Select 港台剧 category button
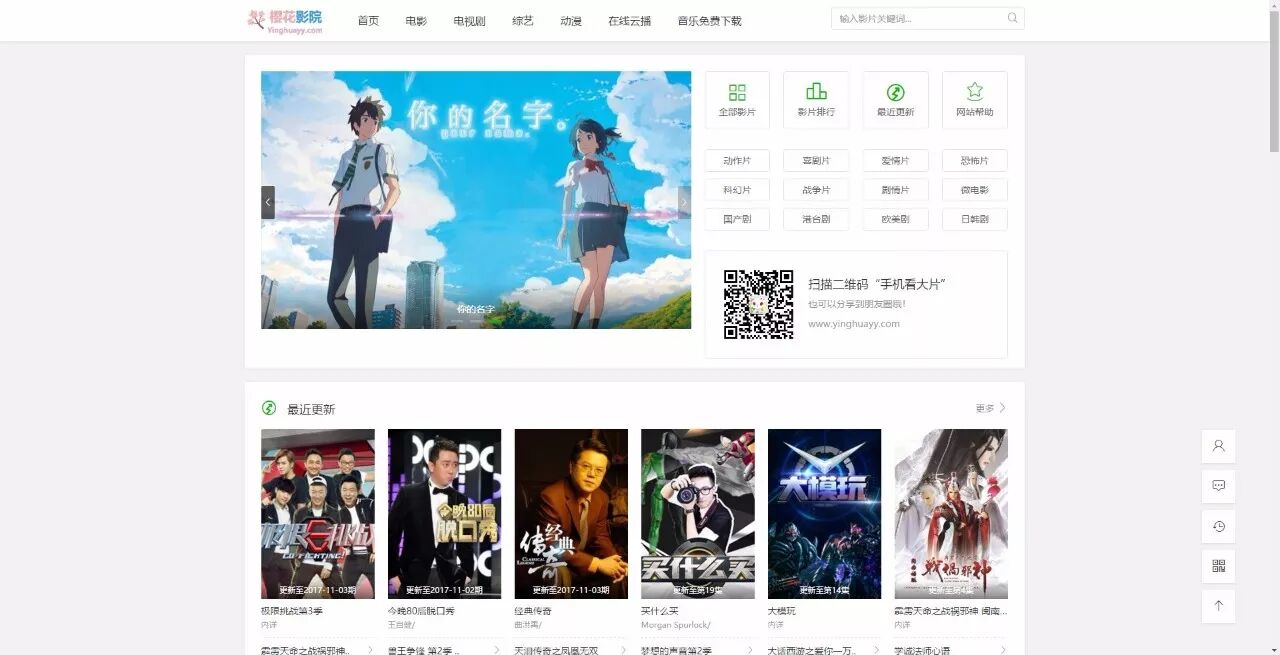Image resolution: width=1280 pixels, height=655 pixels. tap(816, 219)
